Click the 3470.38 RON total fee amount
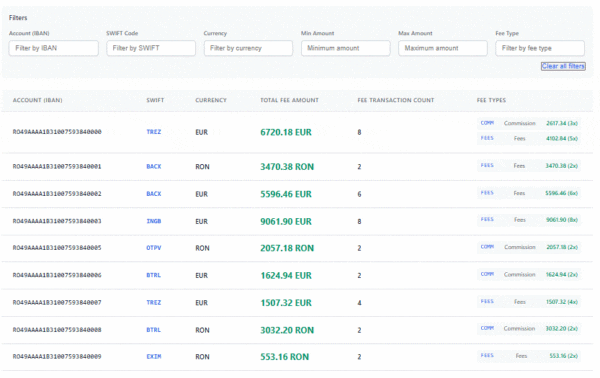Screen dimensions: 600x378 coord(287,167)
